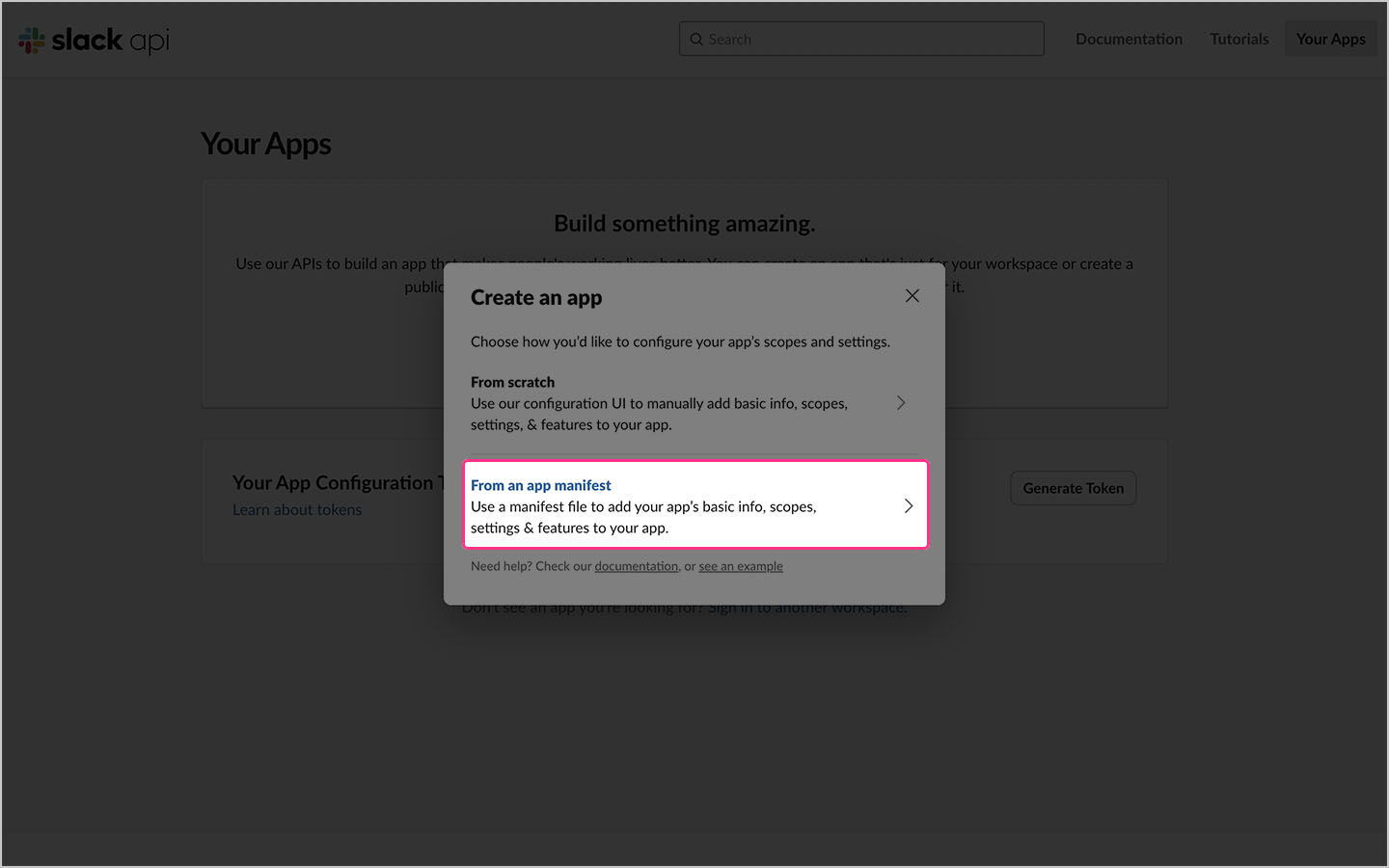1389x868 pixels.
Task: Focus the Search input field
Action: tap(868, 40)
